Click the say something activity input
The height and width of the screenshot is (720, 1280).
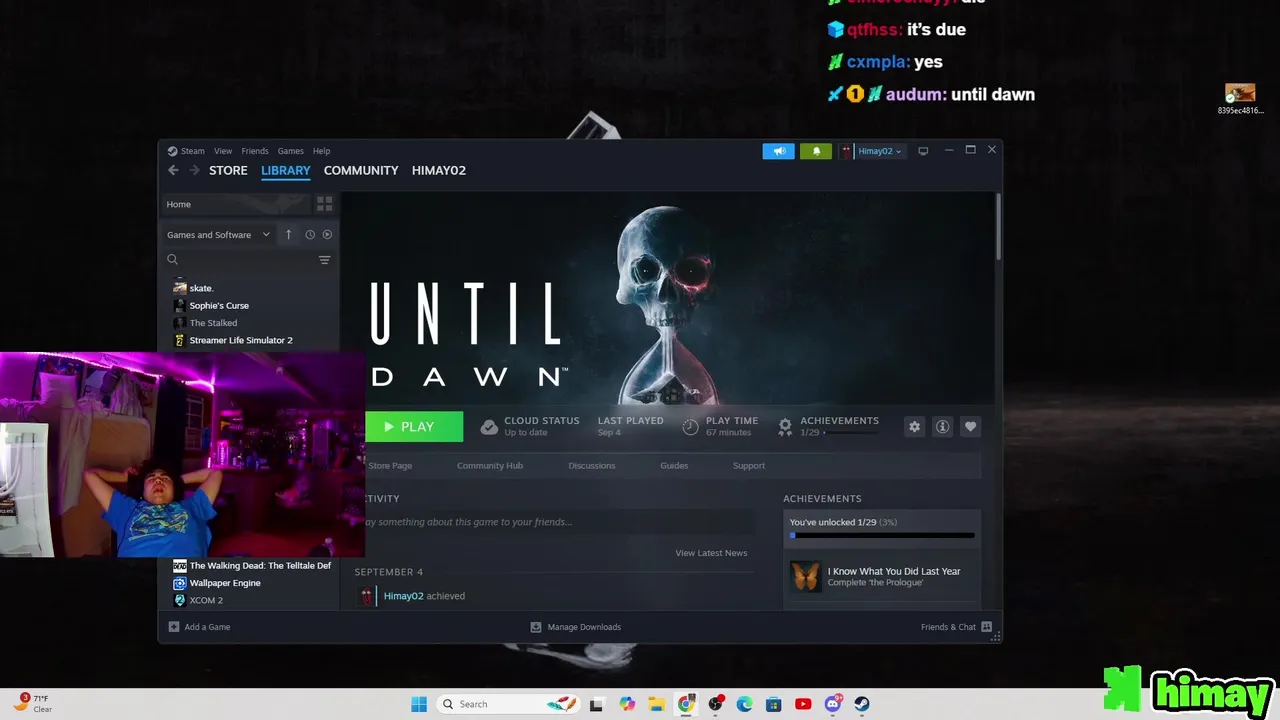coord(559,522)
